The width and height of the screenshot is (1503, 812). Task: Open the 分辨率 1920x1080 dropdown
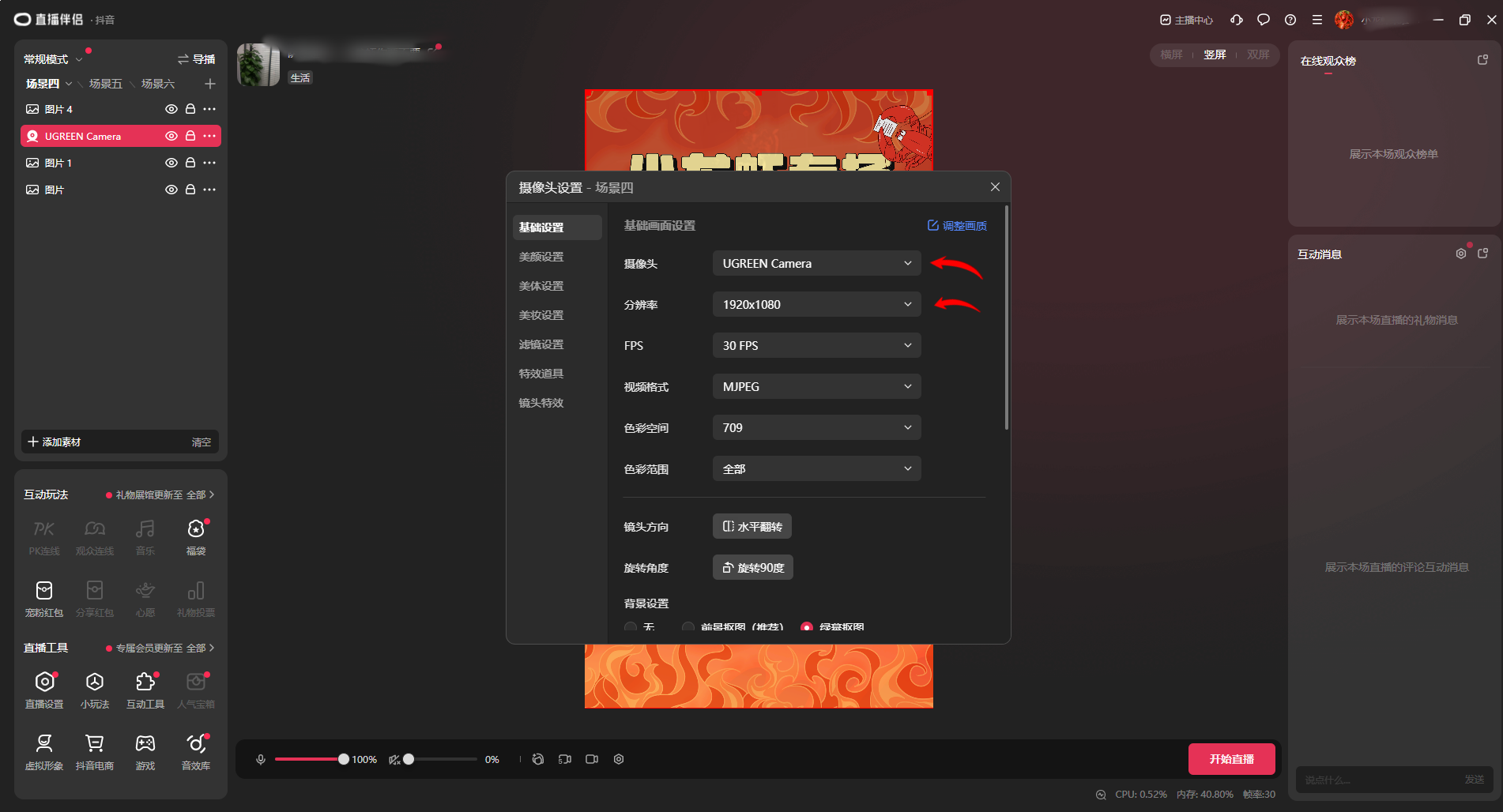817,304
